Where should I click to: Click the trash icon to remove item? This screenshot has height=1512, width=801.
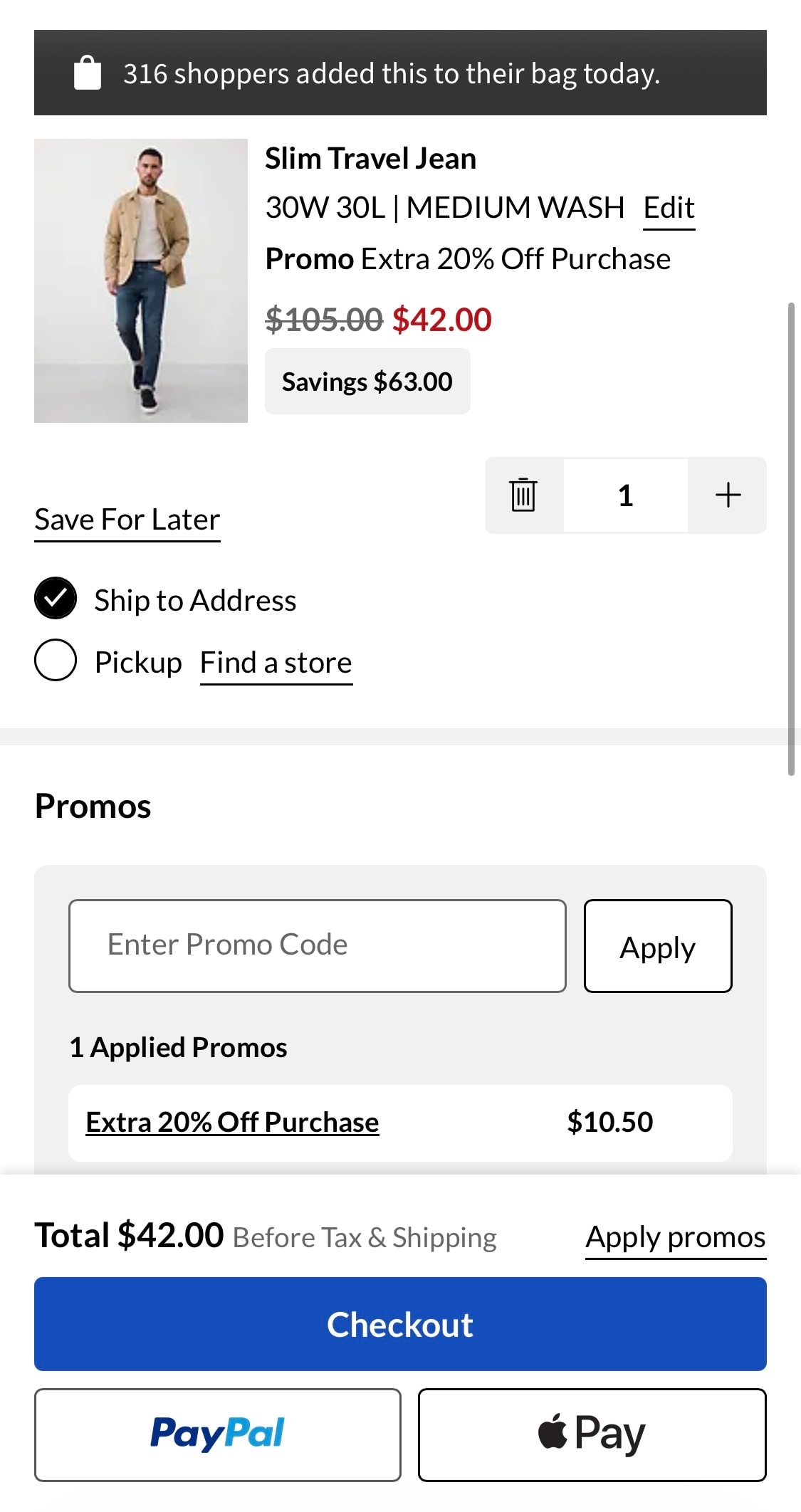pyautogui.click(x=523, y=495)
